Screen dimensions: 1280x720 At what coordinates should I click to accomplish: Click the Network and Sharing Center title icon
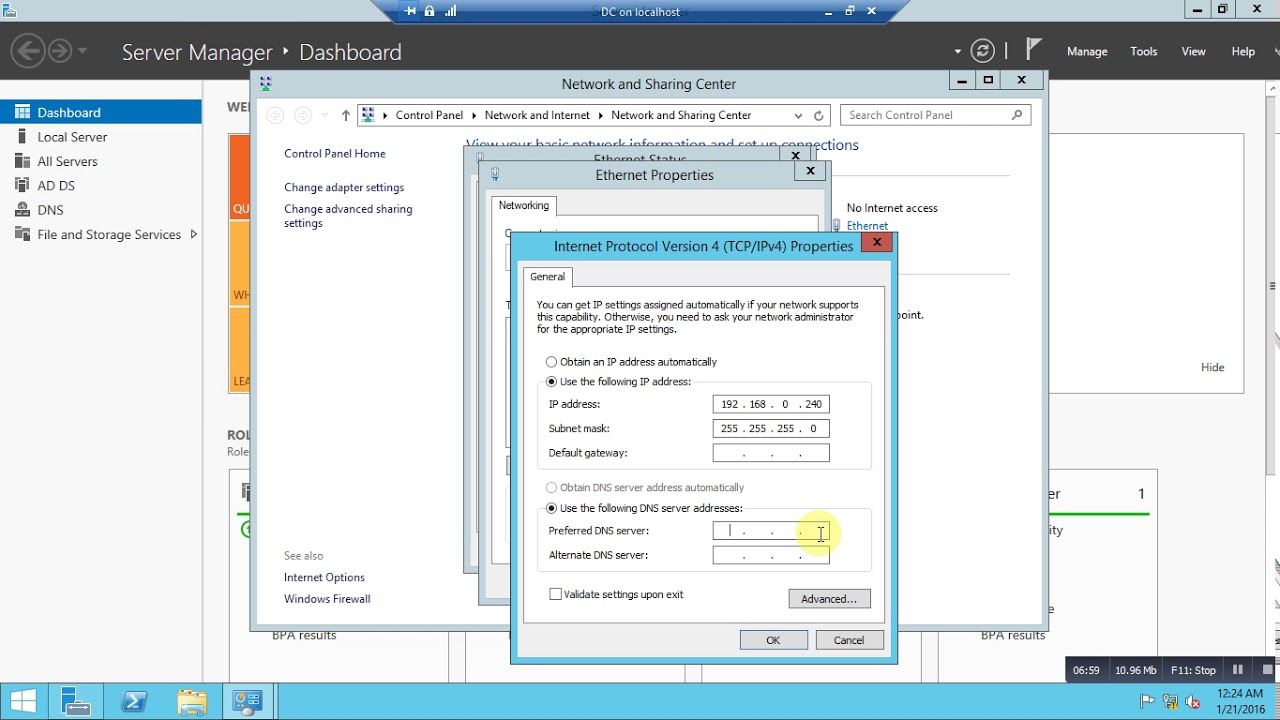tap(265, 84)
